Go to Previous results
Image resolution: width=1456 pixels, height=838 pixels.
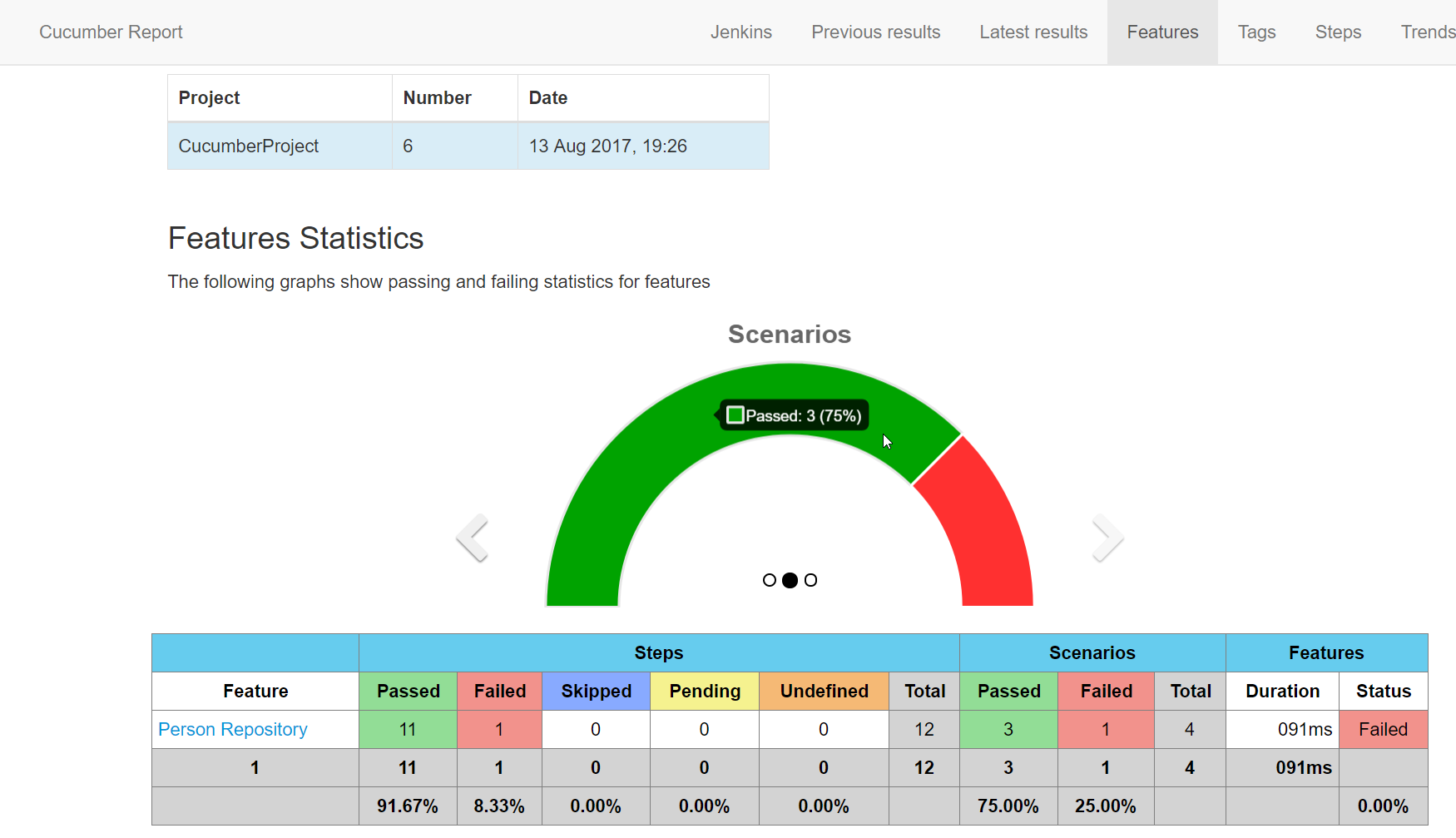pos(875,32)
